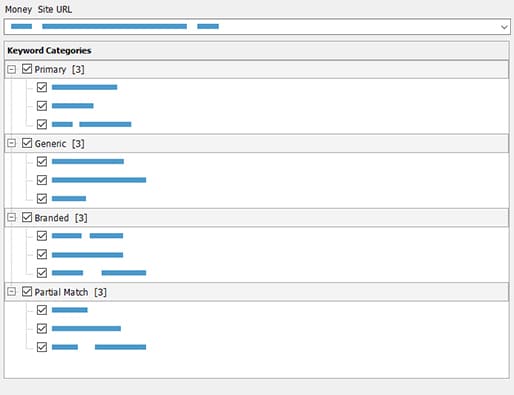The width and height of the screenshot is (514, 395).
Task: Collapse the Primary keyword category
Action: (12, 69)
